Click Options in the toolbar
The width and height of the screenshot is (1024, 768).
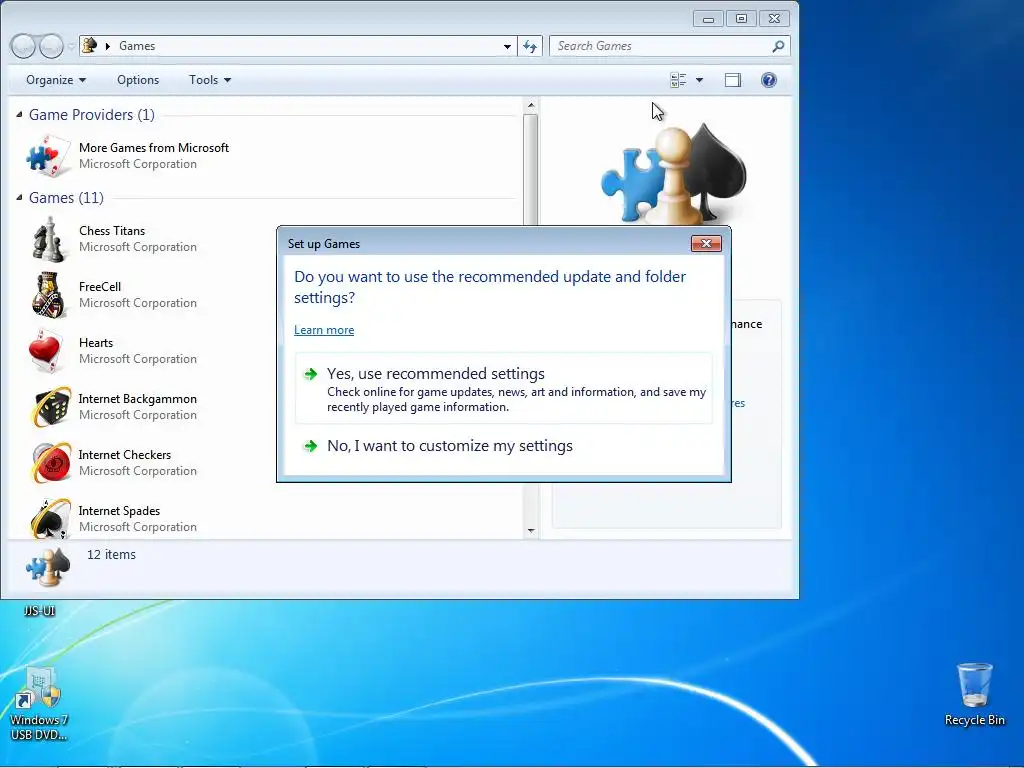[138, 80]
